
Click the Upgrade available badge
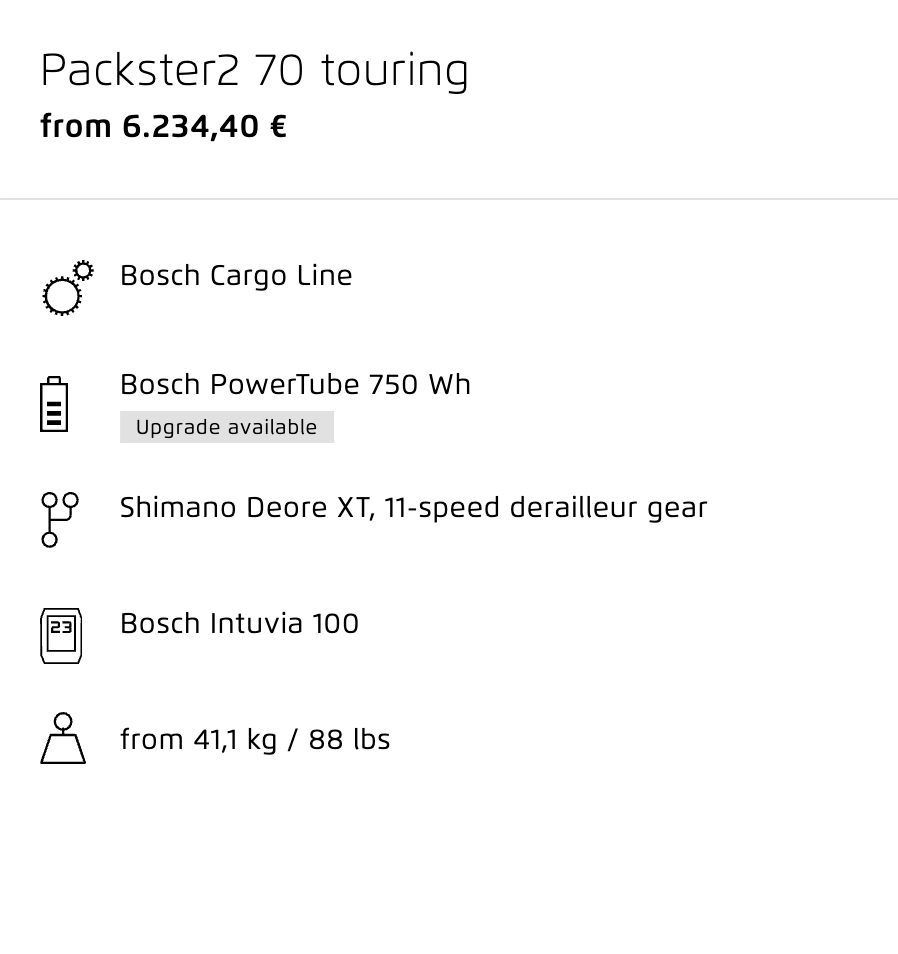(x=226, y=427)
